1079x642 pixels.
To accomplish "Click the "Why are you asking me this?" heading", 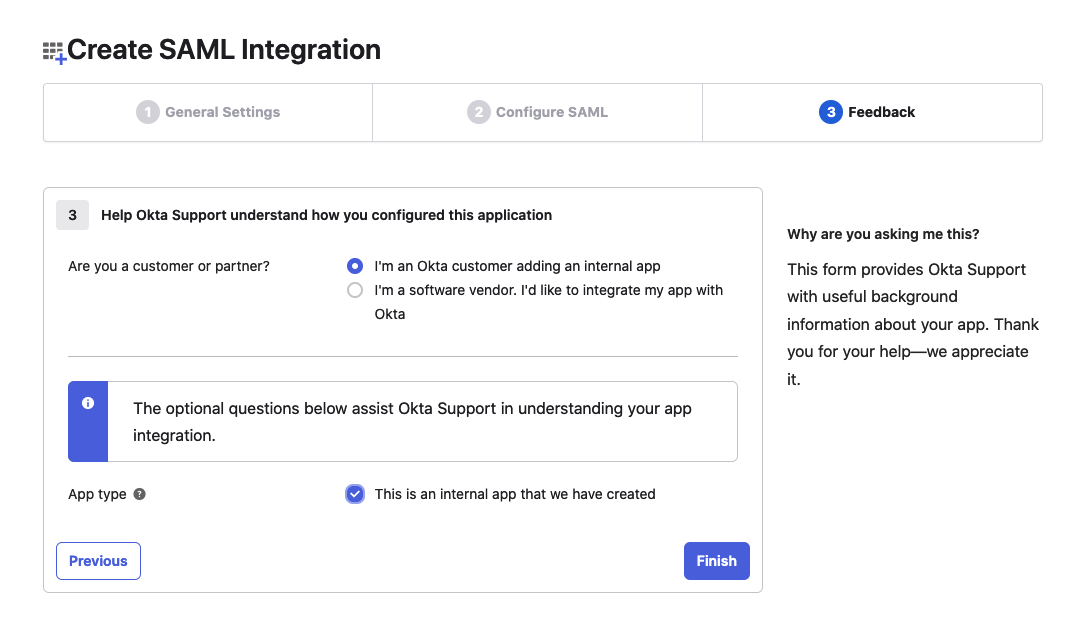I will [883, 234].
